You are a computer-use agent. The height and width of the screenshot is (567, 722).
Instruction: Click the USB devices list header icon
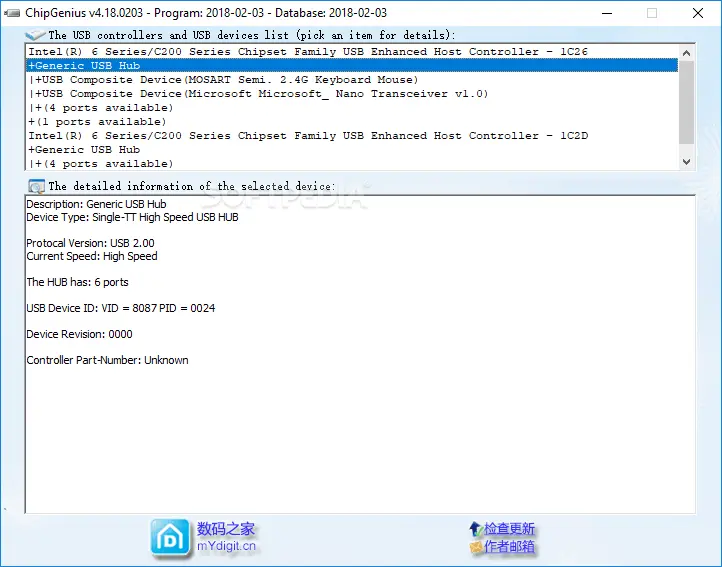35,35
